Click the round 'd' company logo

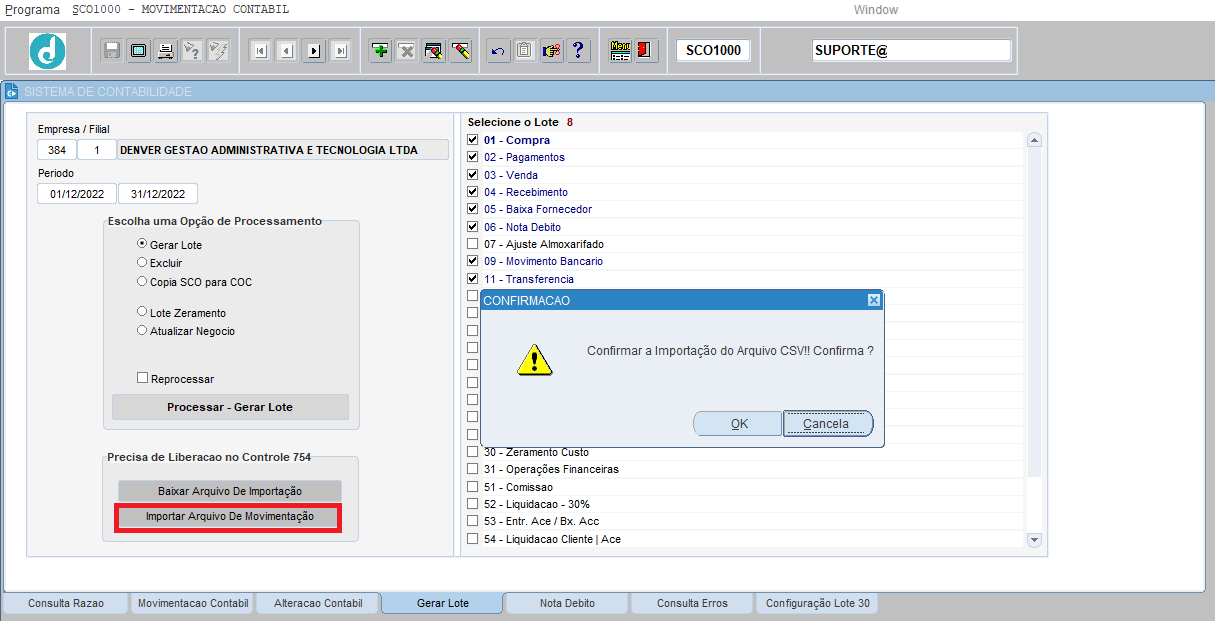click(x=47, y=51)
